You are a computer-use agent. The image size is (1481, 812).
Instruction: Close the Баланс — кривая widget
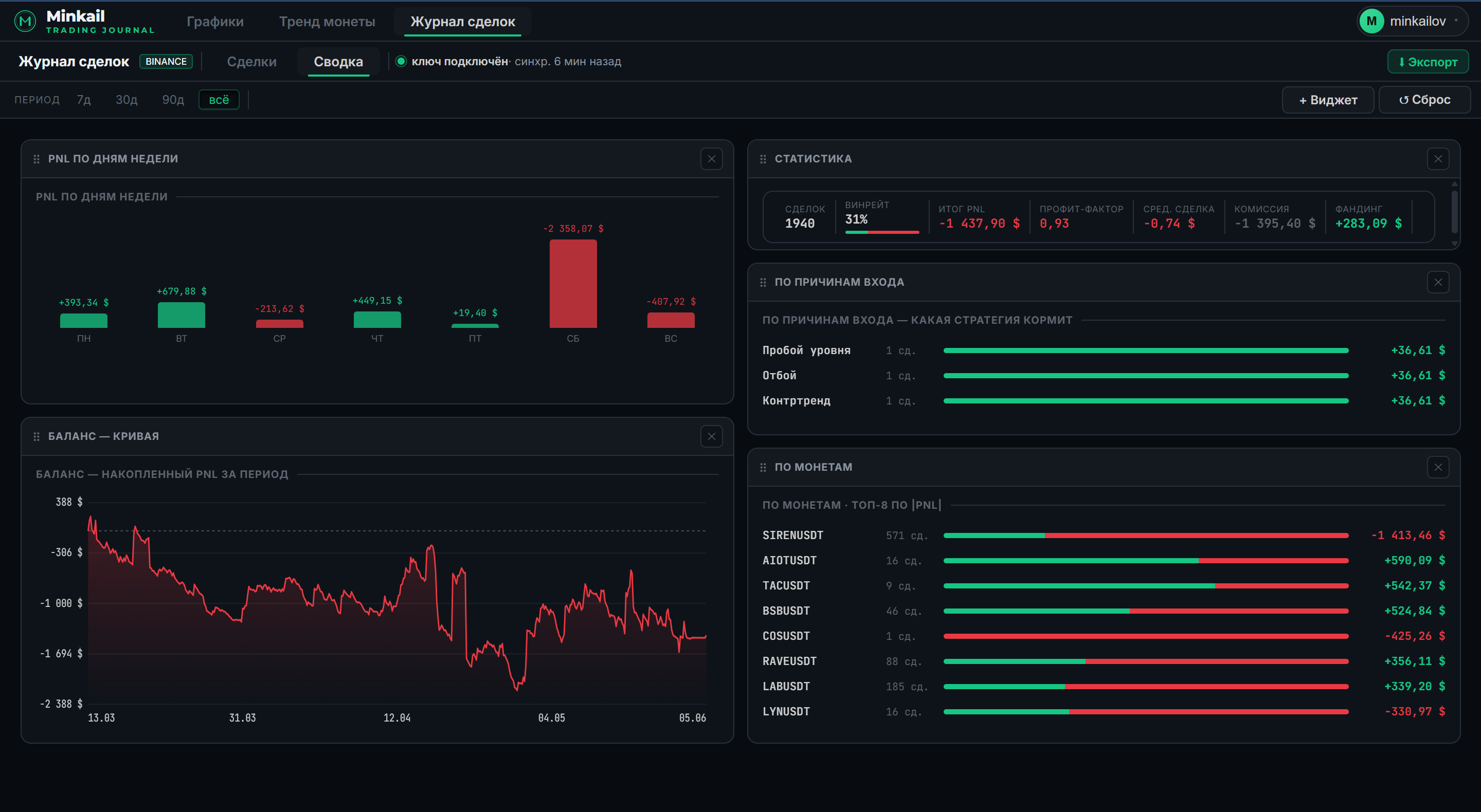711,436
